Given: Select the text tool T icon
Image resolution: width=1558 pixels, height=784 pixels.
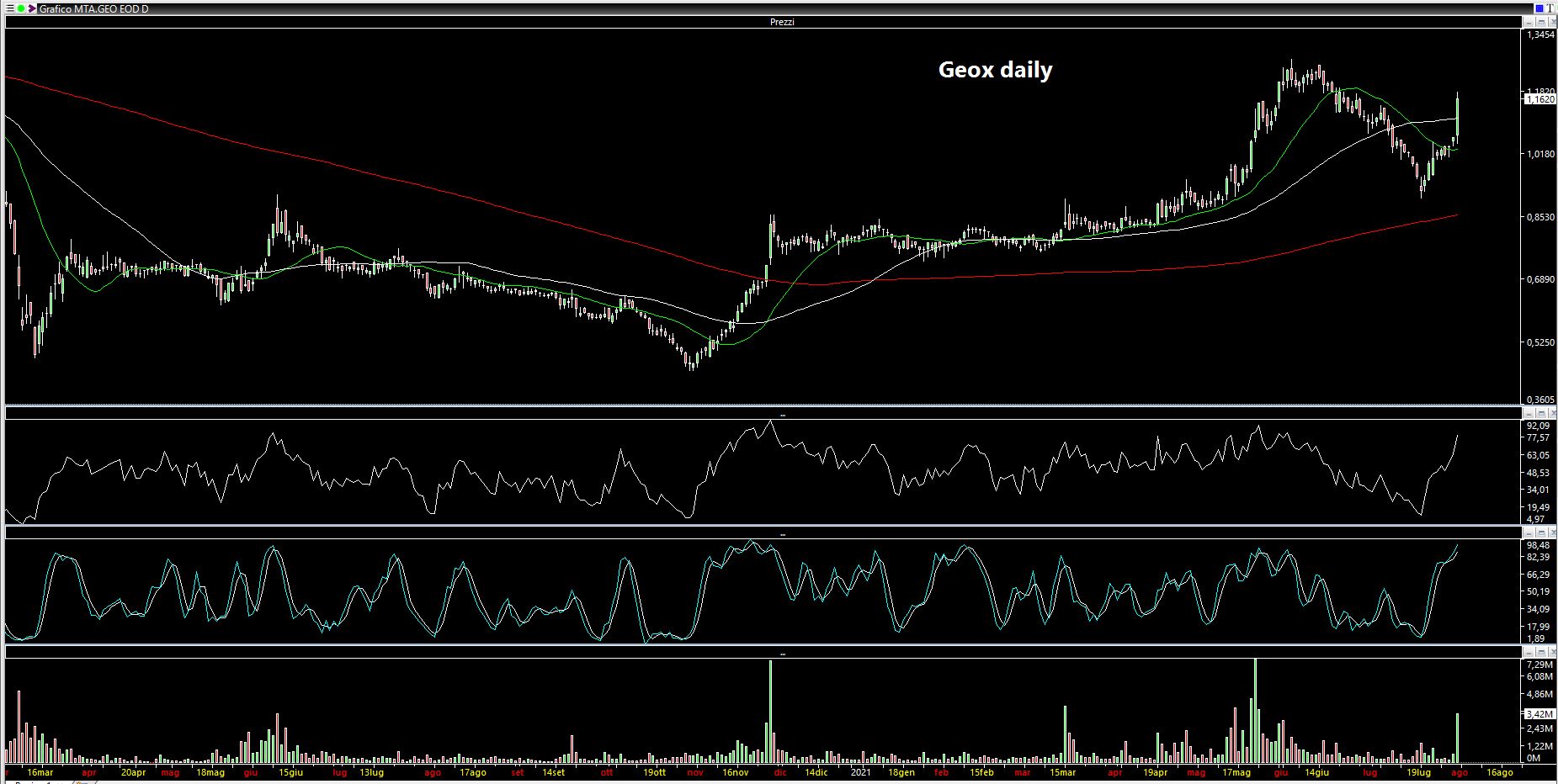Looking at the screenshot, I should pos(1550,8).
